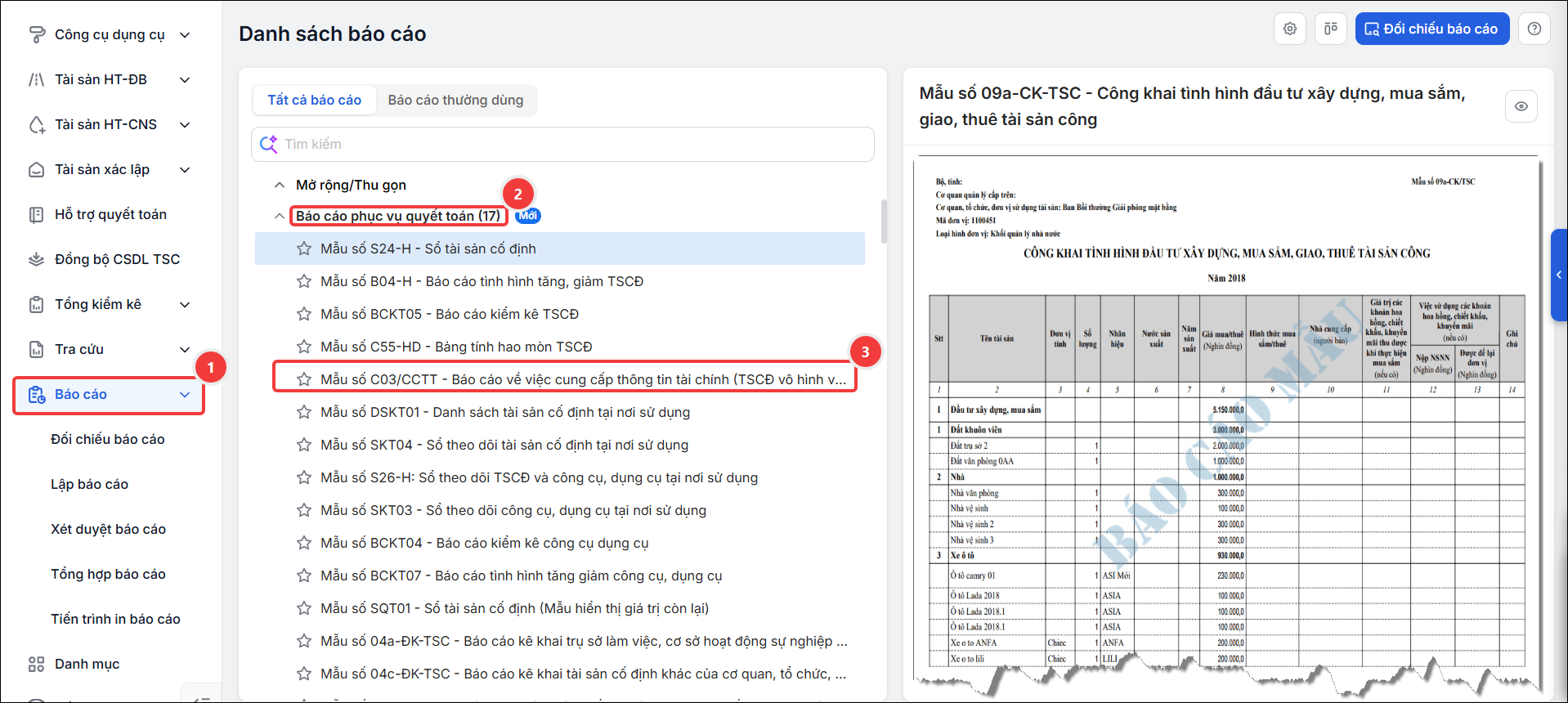Star the Mẫu số DSKT01 report
Viewport: 1568px width, 703px height.
click(x=304, y=412)
